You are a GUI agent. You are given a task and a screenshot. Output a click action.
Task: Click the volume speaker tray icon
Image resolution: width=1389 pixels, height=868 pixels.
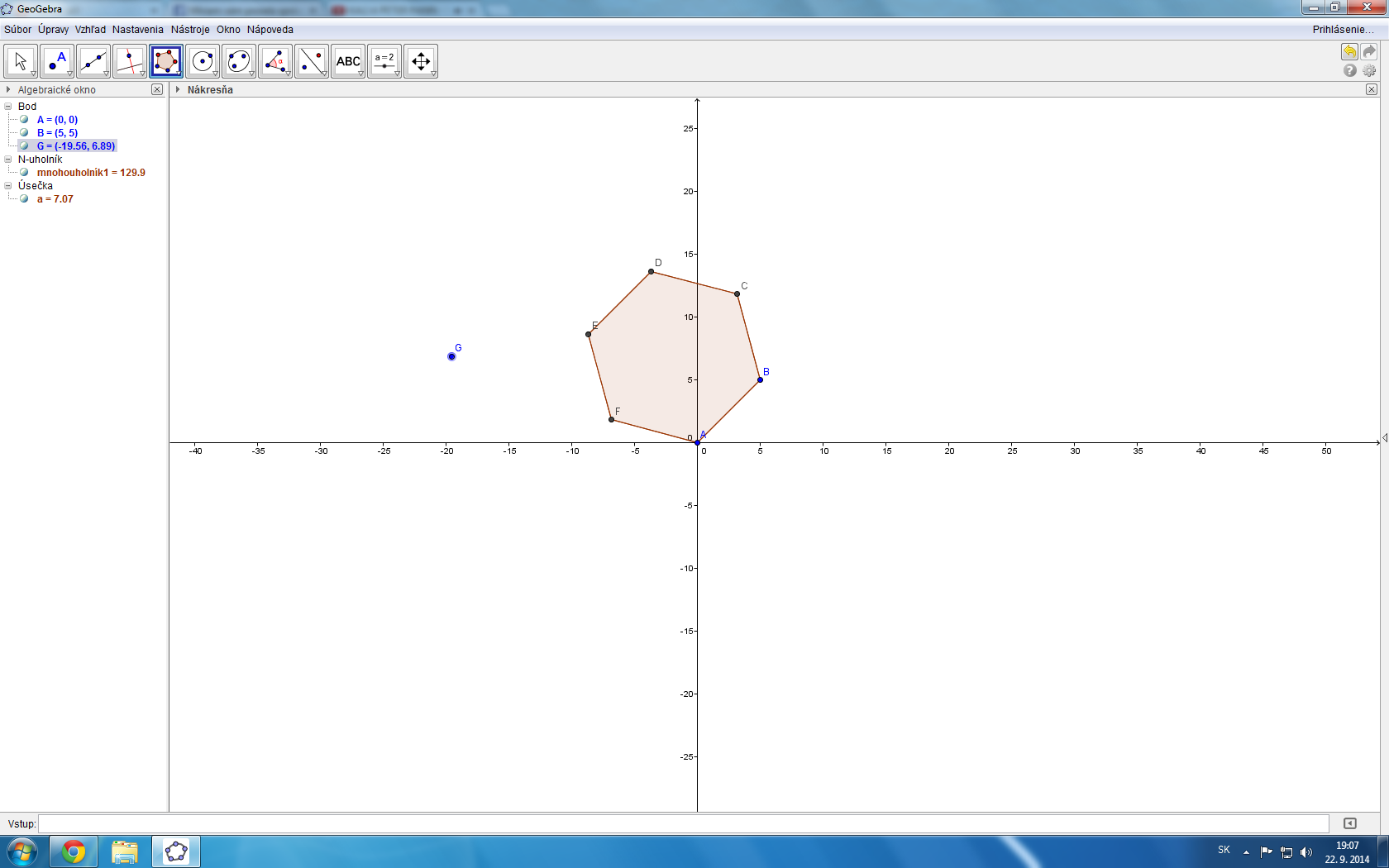click(1306, 852)
